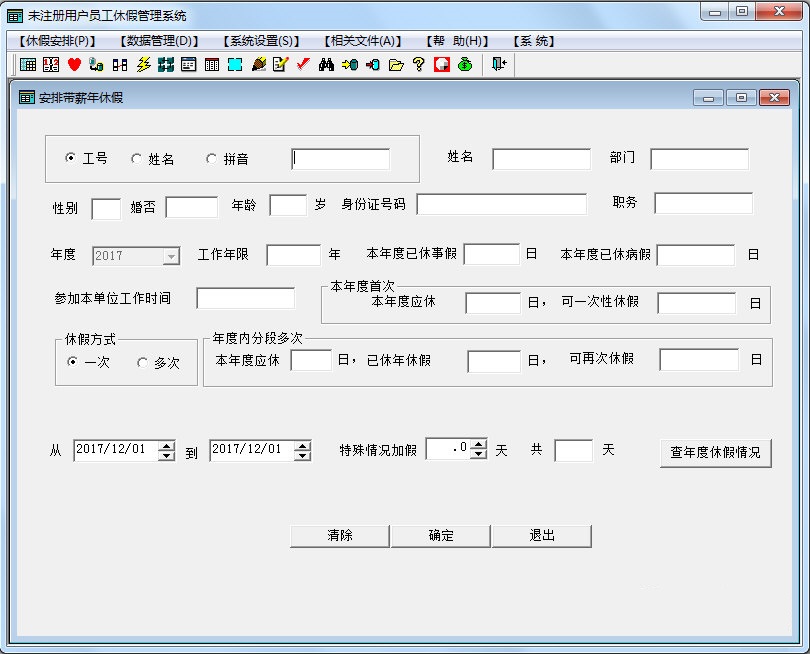Viewport: 810px width, 654px height.
Task: Increase 特殊情况加假 days spinner
Action: [x=479, y=444]
